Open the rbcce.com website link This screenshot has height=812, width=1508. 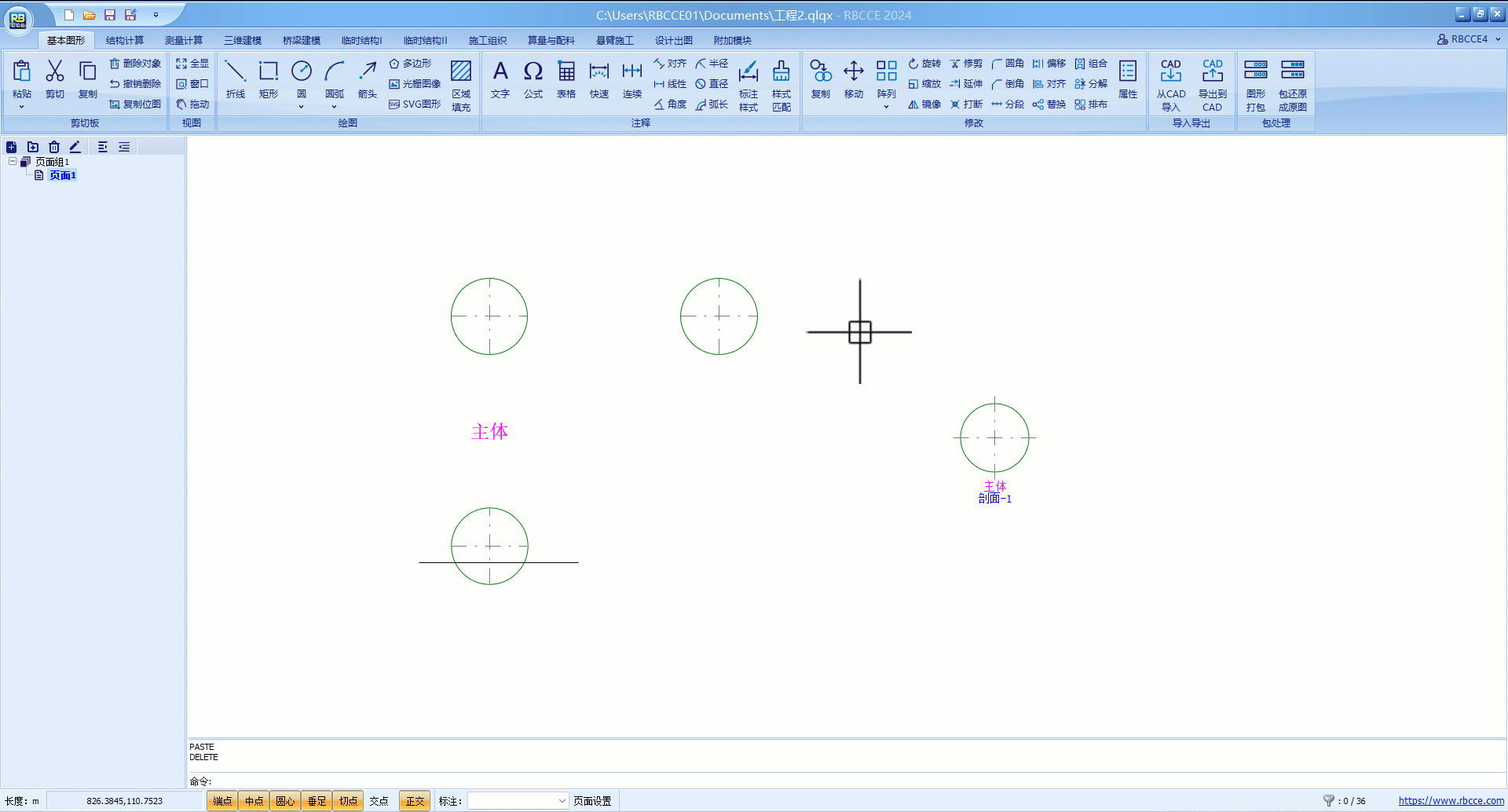point(1451,801)
